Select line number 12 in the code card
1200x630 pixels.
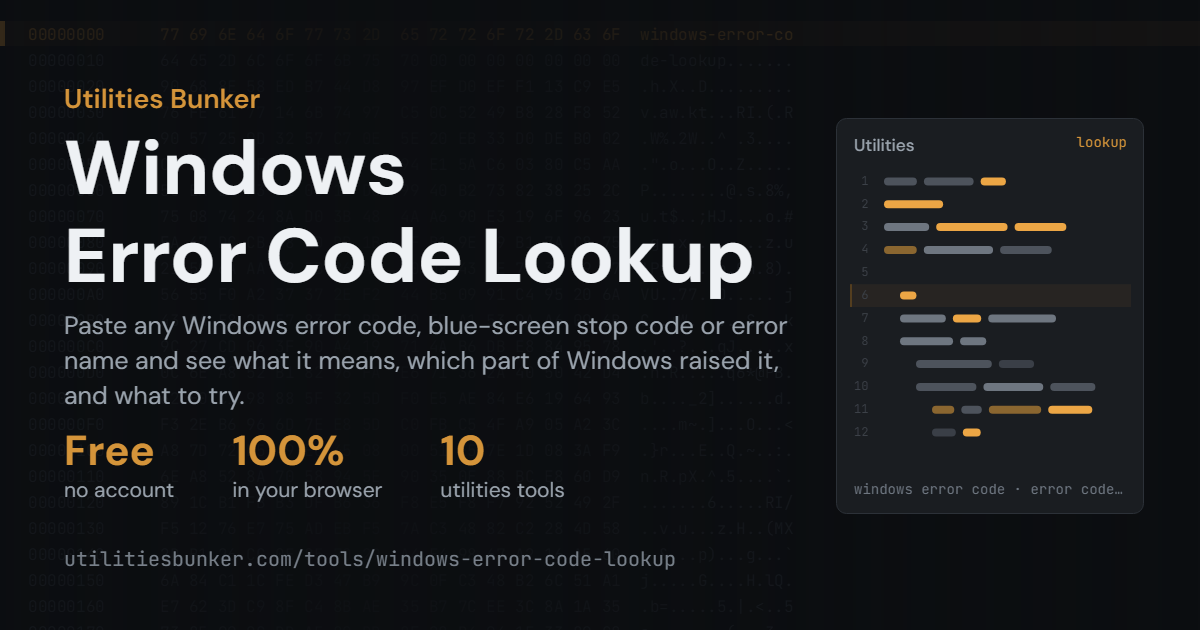[862, 432]
